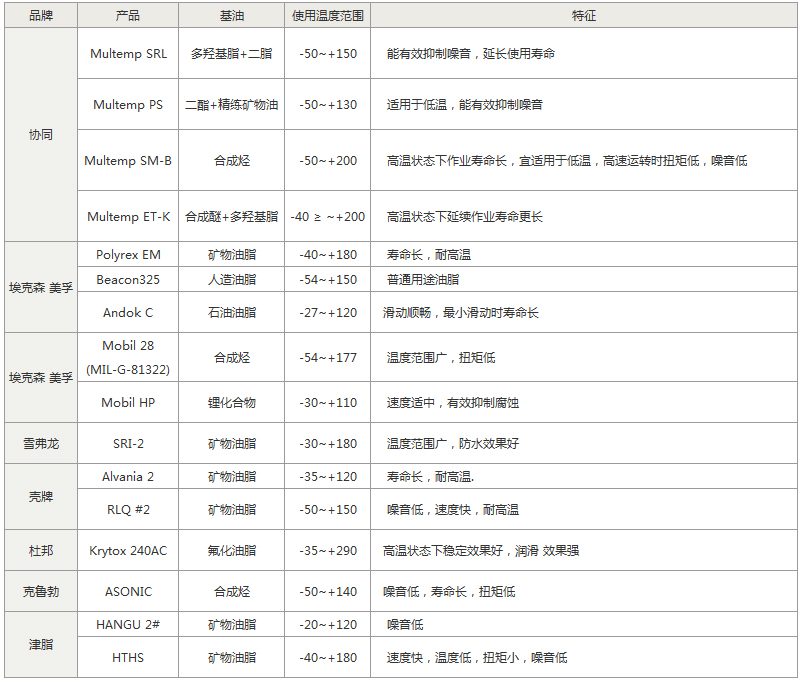
Task: Select 温度范围广，扭矩低 feature text
Action: click(x=440, y=357)
